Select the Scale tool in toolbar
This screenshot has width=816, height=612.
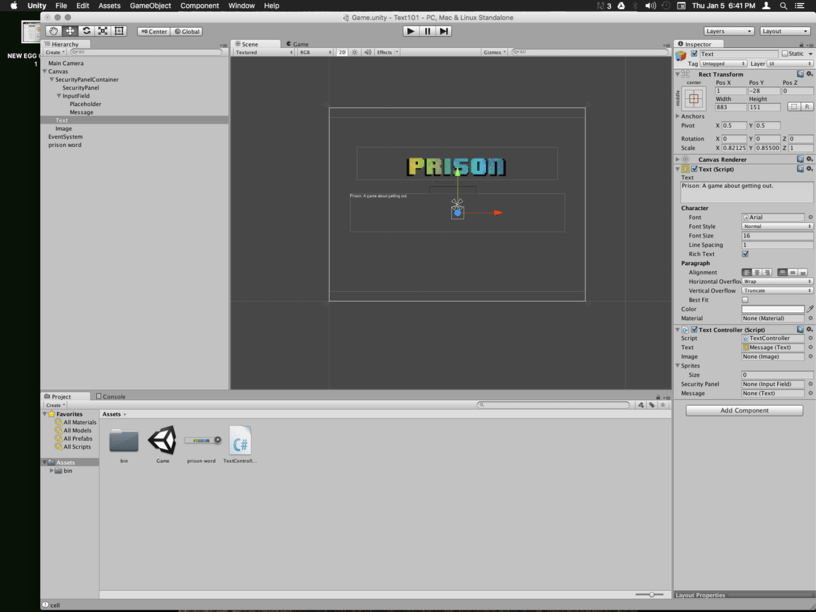[x=103, y=31]
